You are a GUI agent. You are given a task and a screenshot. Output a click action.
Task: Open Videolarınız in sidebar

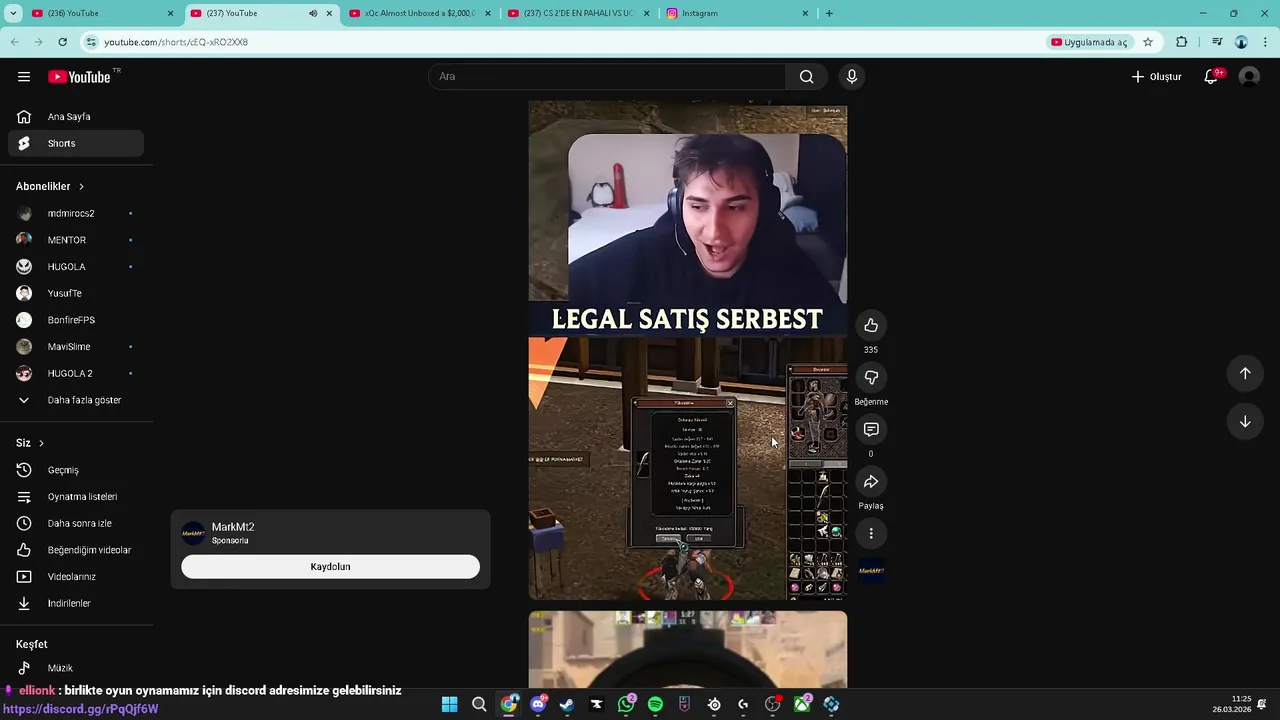tap(76, 577)
